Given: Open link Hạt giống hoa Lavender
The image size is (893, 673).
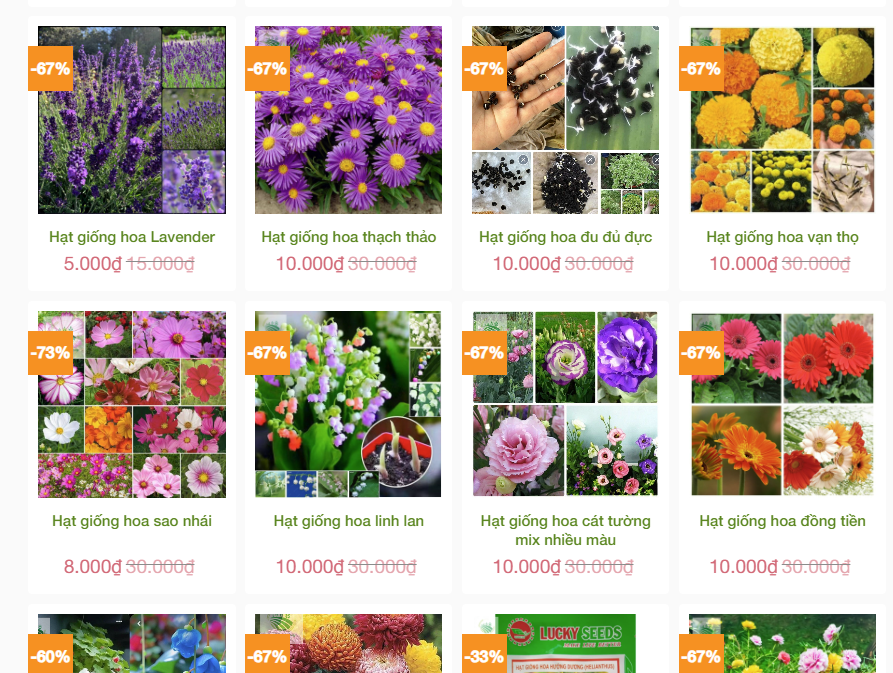Looking at the screenshot, I should [132, 237].
